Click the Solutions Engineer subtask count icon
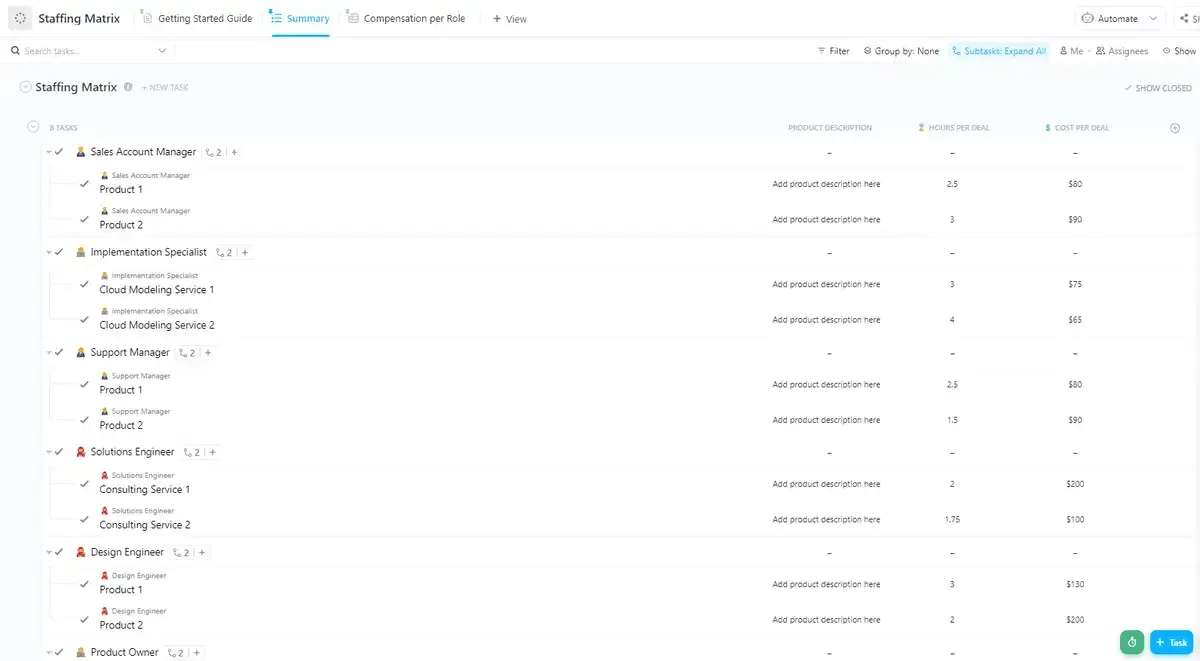 click(192, 452)
